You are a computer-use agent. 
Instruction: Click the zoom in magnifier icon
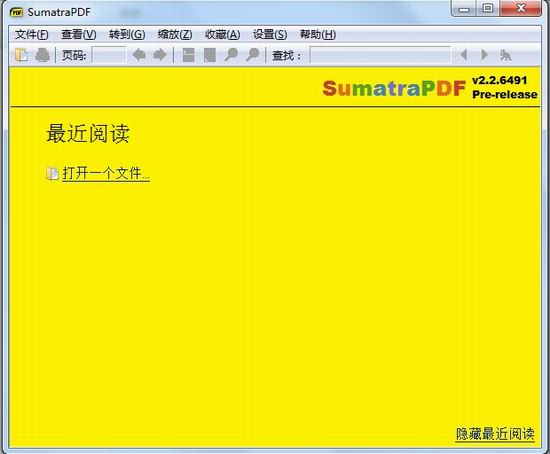[252, 55]
